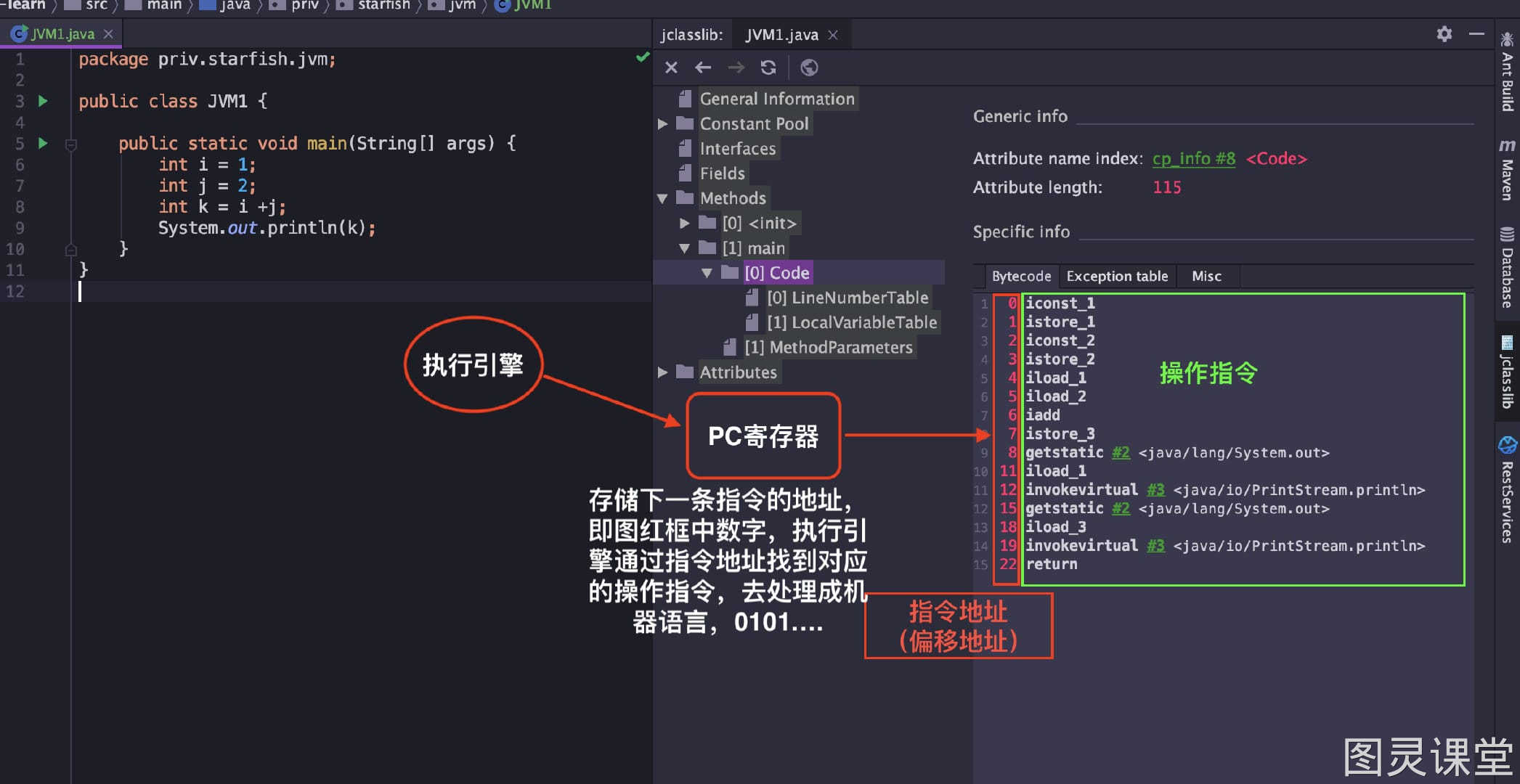Open the web browser globe icon
Image resolution: width=1520 pixels, height=784 pixels.
click(809, 68)
